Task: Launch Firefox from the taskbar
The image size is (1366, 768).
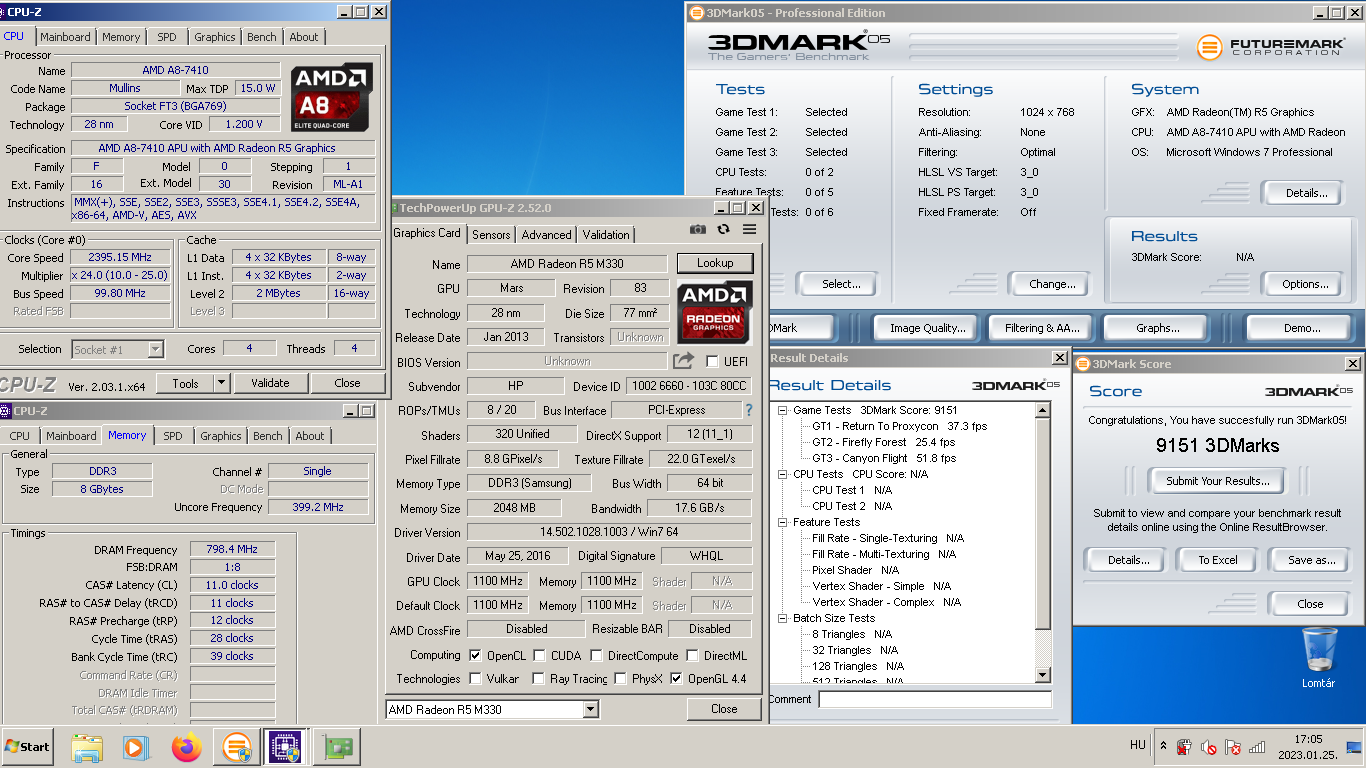Action: tap(186, 747)
